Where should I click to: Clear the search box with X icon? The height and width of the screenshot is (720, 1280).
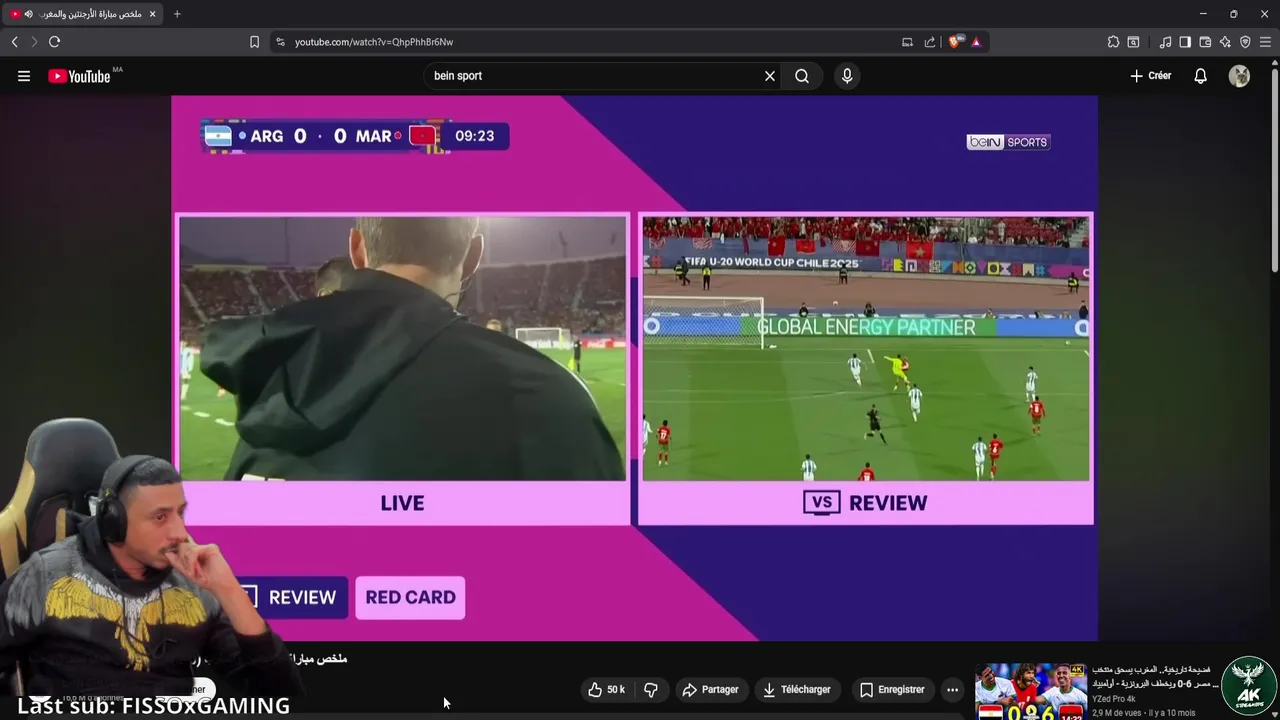pyautogui.click(x=770, y=76)
